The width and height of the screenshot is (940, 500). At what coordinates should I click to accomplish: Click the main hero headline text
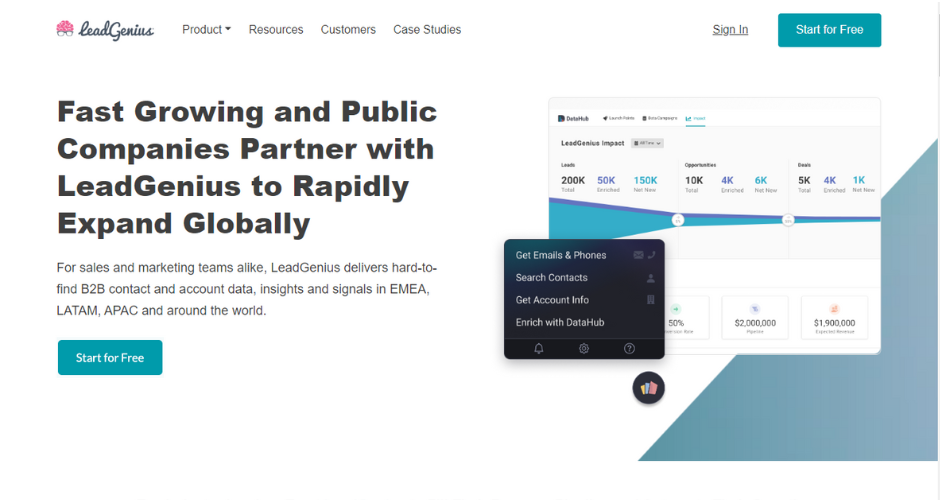click(247, 167)
